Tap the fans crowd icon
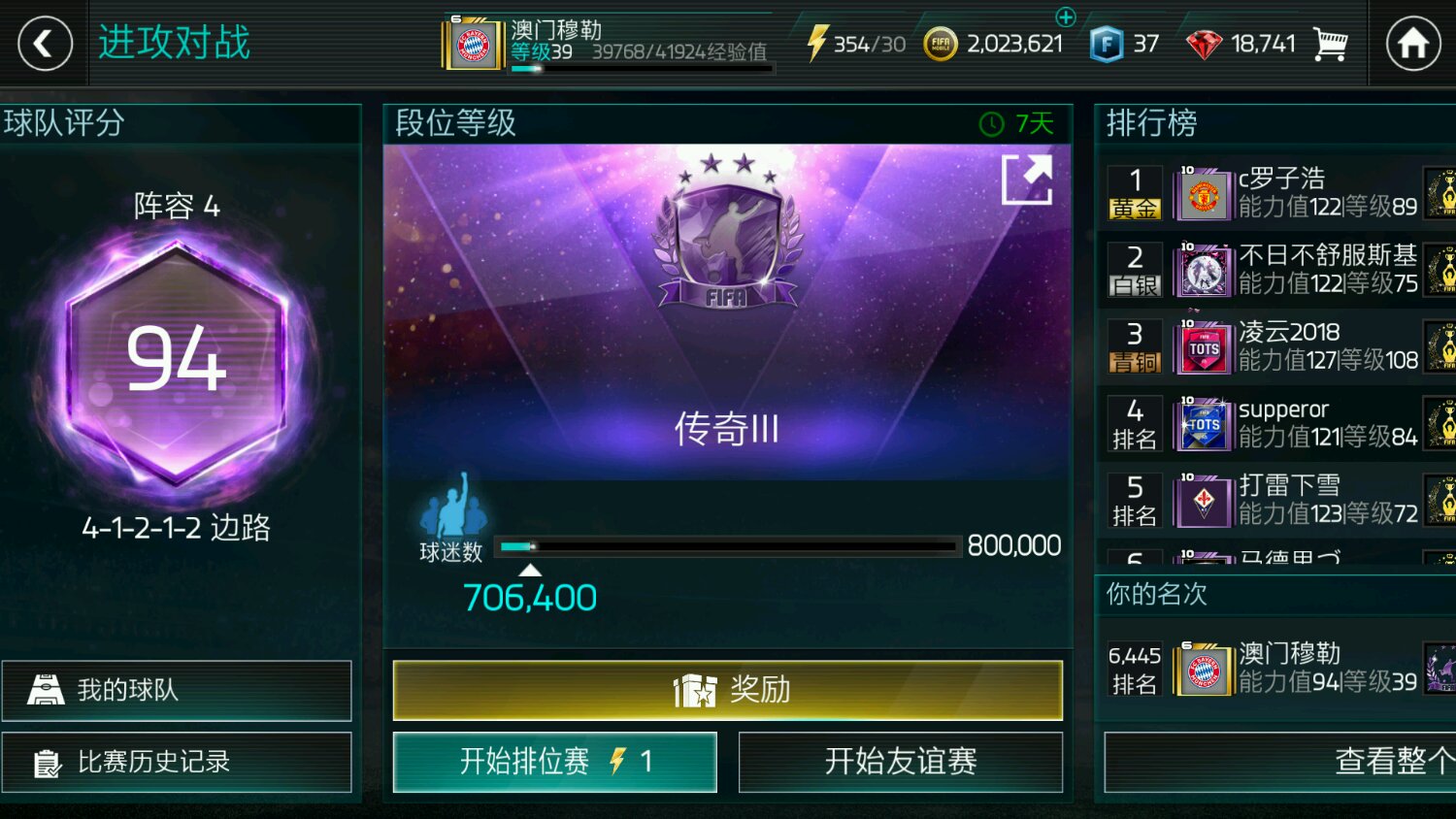Viewport: 1456px width, 819px height. coord(451,506)
